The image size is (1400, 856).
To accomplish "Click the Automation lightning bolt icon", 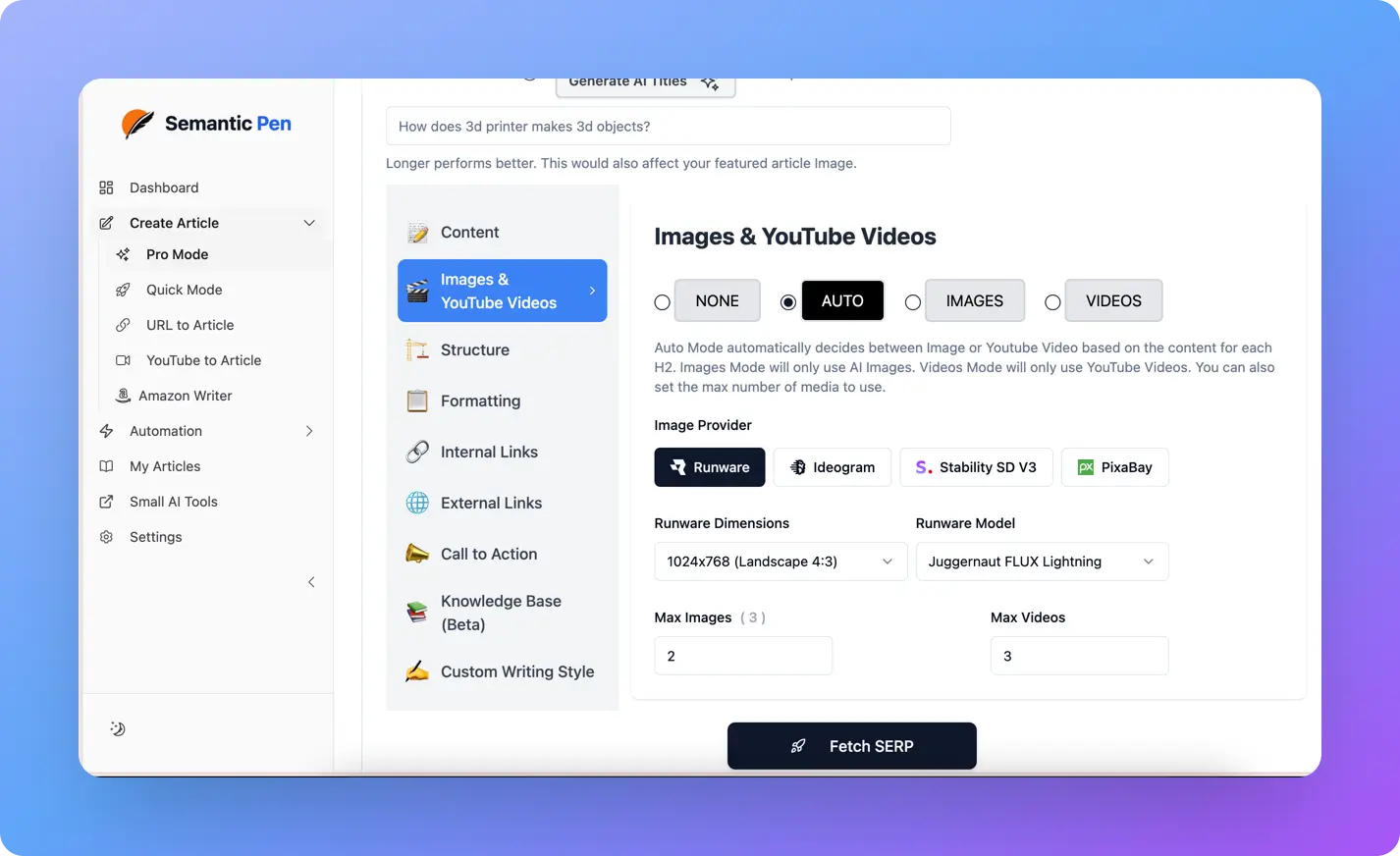I will [107, 431].
